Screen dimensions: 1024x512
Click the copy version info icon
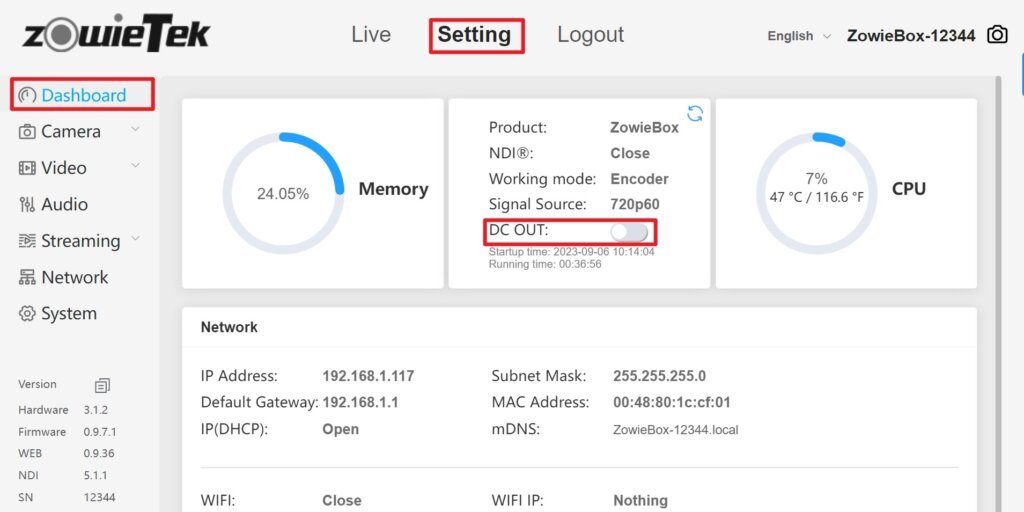[x=102, y=385]
